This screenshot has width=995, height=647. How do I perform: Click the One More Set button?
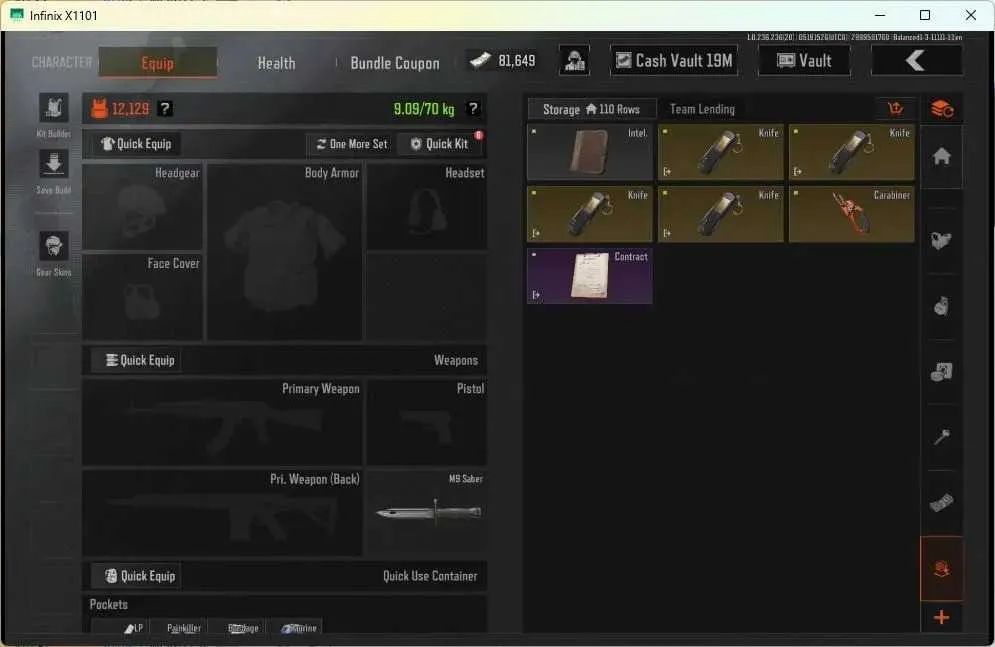(352, 144)
